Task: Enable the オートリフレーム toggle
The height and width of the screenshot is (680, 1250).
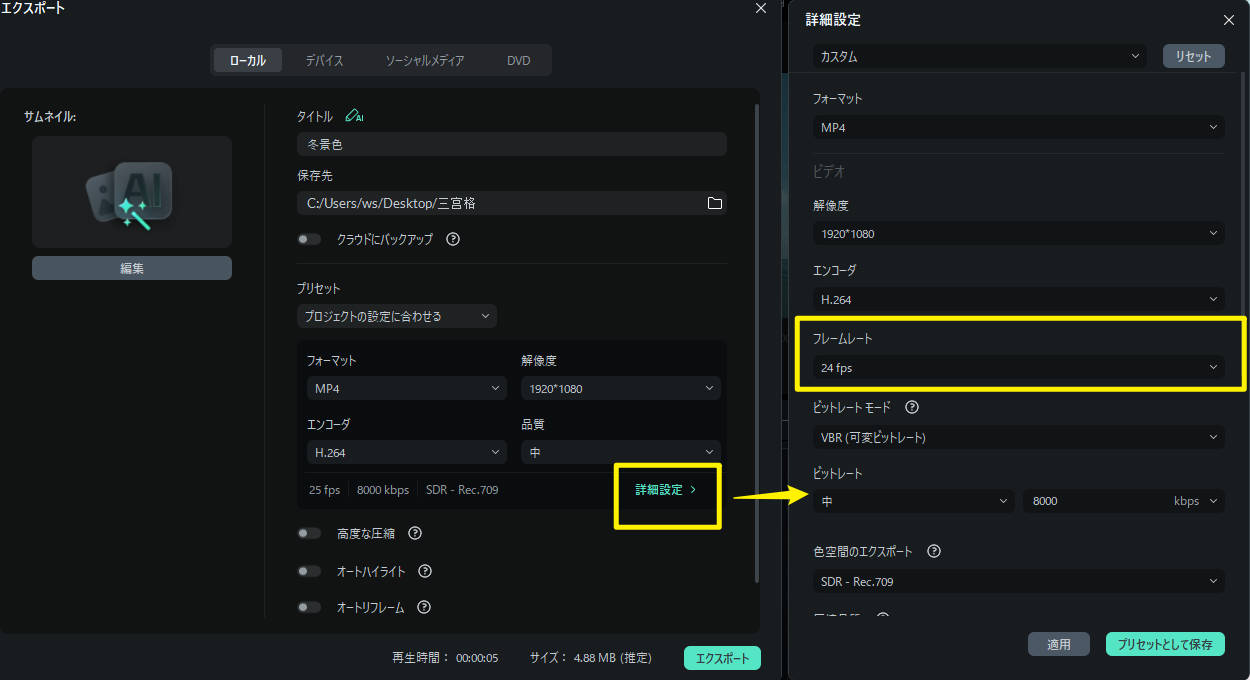Action: pyautogui.click(x=309, y=607)
